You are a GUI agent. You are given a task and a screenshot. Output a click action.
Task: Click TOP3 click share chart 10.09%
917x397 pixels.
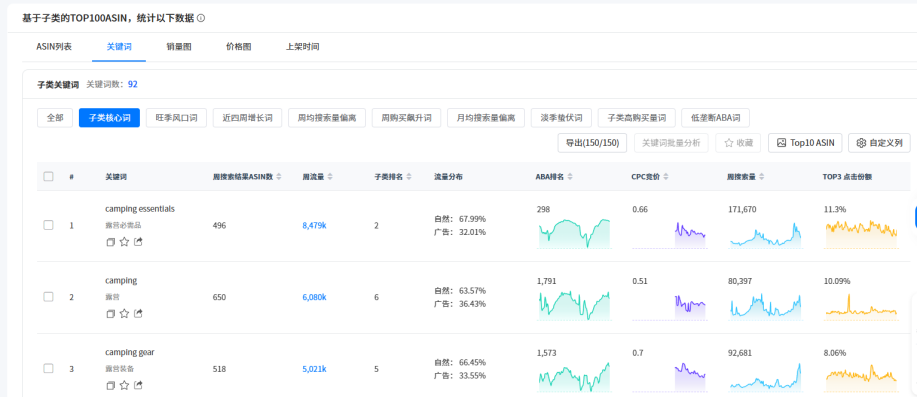(x=861, y=306)
